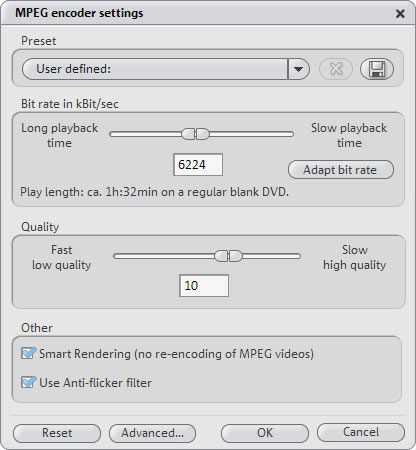Save the preset with the floppy disk icon
Screen dimensions: 416x450
pos(377,69)
